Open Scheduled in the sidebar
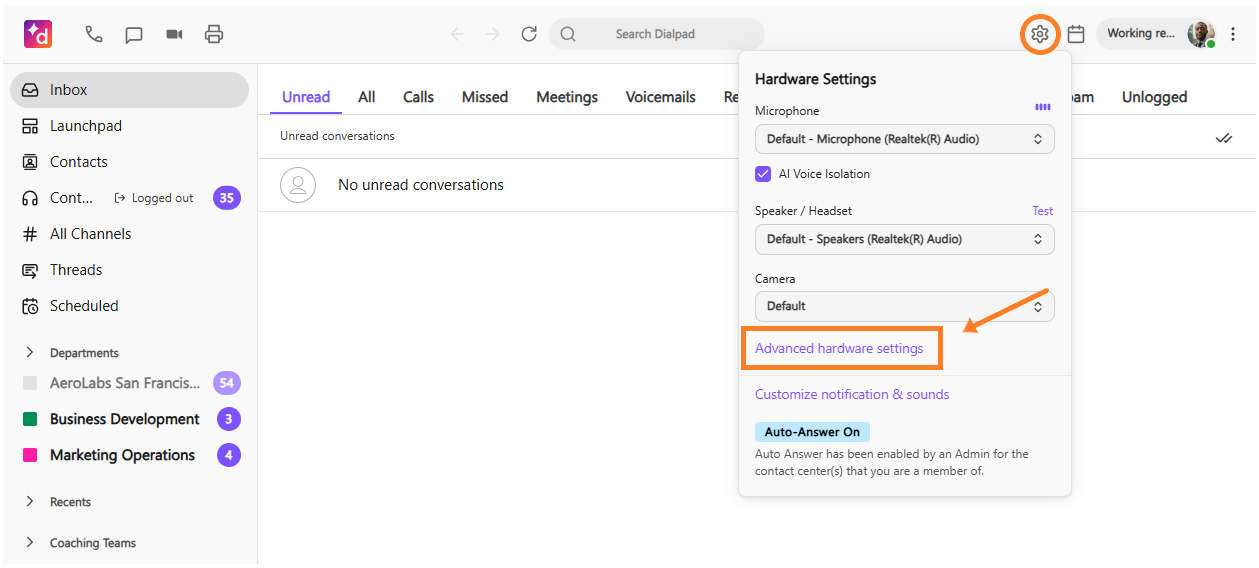1259x568 pixels. 129,306
